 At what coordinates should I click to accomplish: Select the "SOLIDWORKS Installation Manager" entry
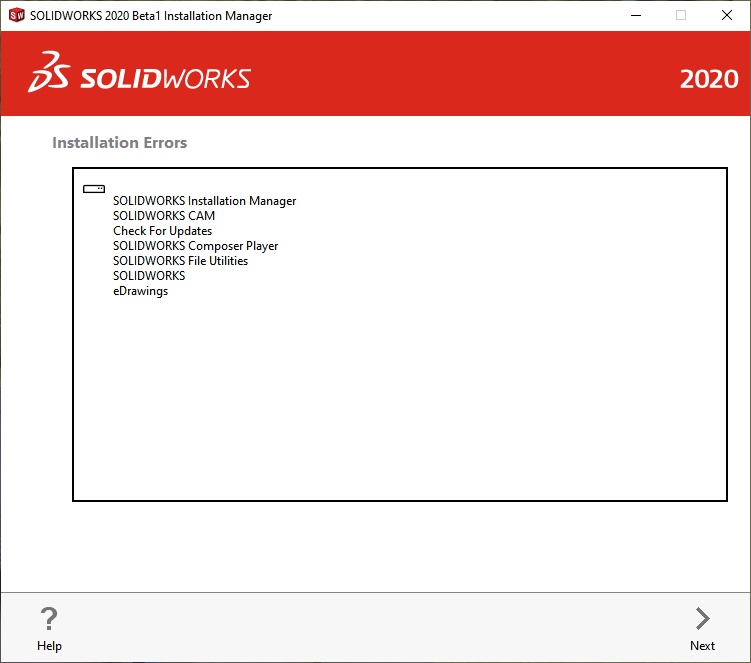(205, 201)
